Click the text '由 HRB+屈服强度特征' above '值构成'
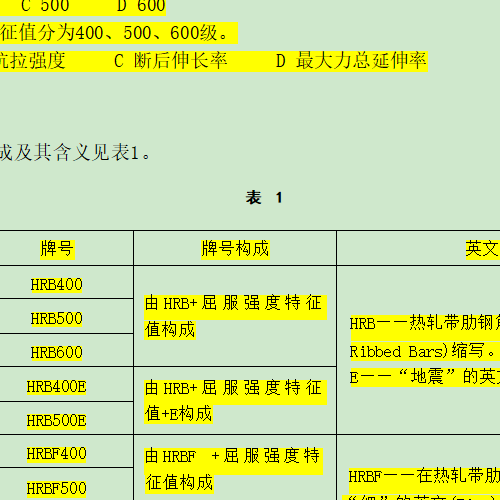This screenshot has height=500, width=500. coord(233,303)
